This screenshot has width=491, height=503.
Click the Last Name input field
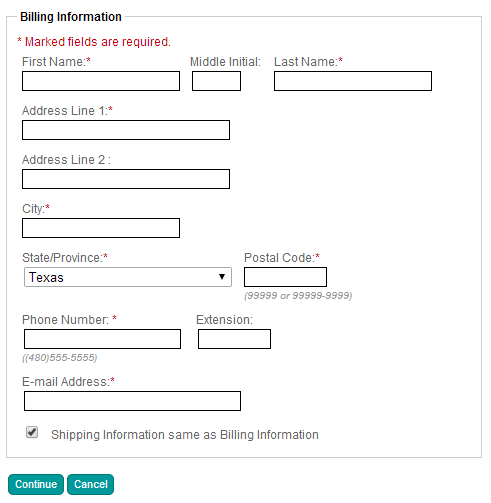click(353, 81)
